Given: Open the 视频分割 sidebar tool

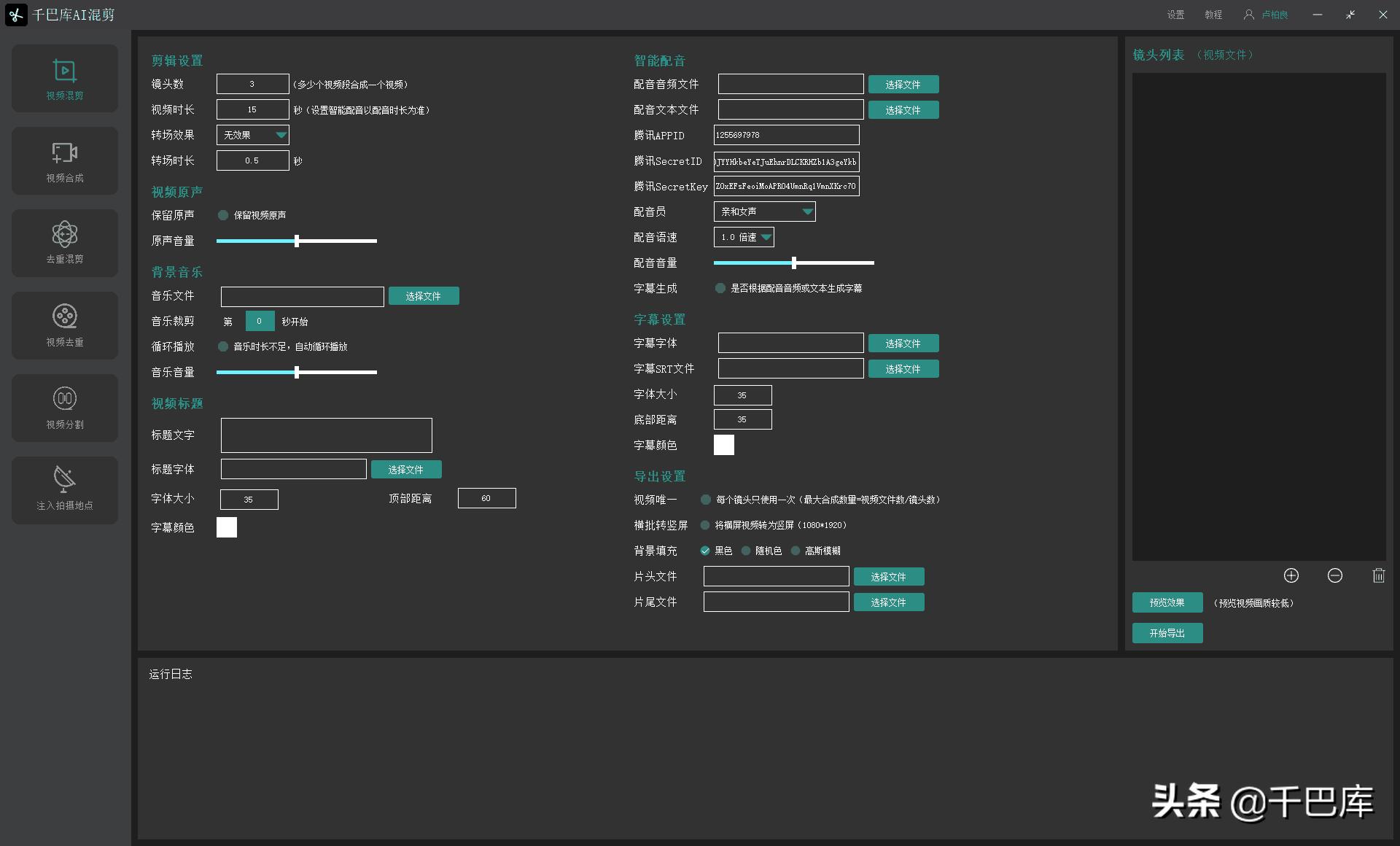Looking at the screenshot, I should tap(65, 408).
